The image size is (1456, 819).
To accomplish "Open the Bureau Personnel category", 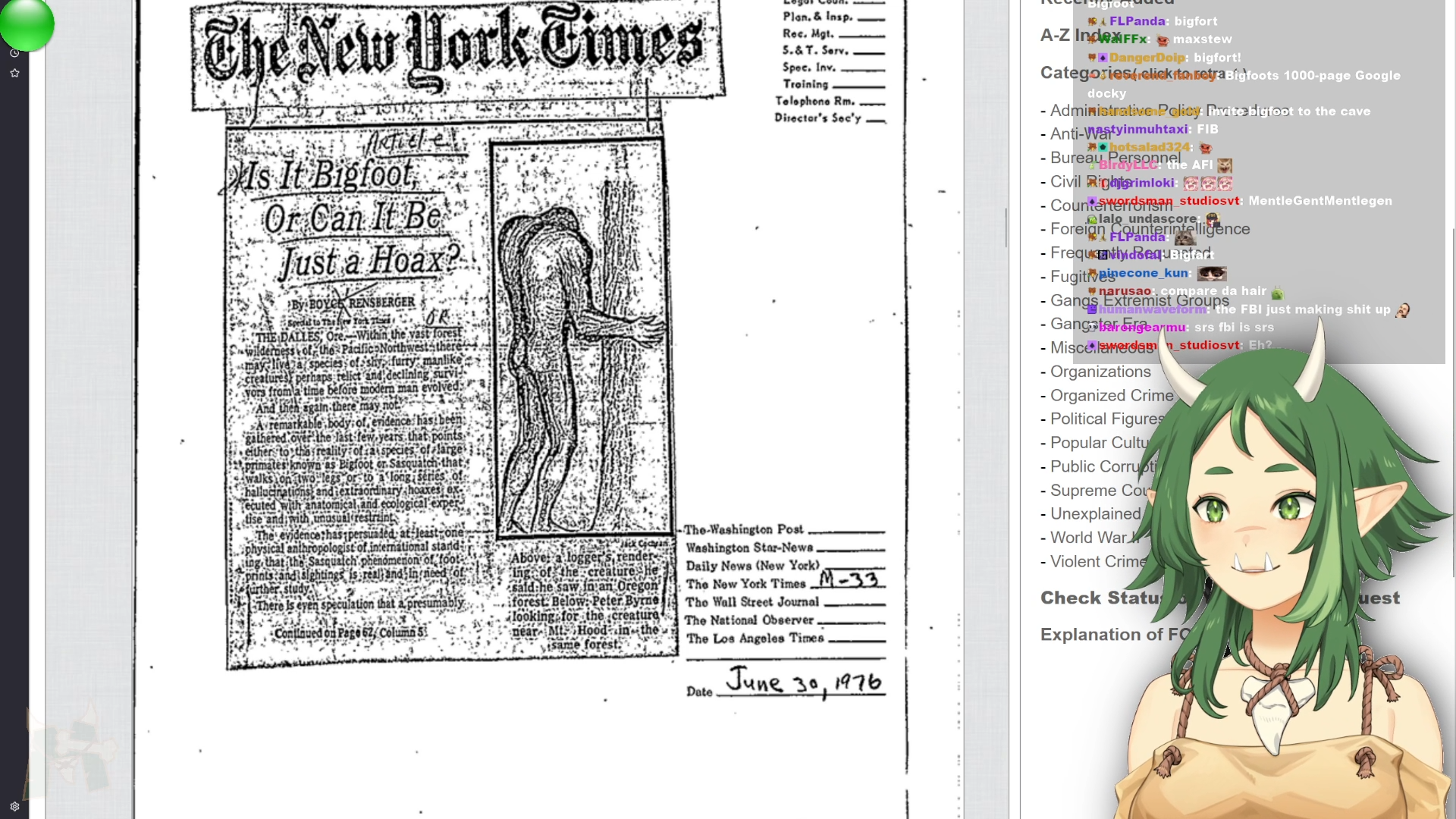I will click(1115, 158).
